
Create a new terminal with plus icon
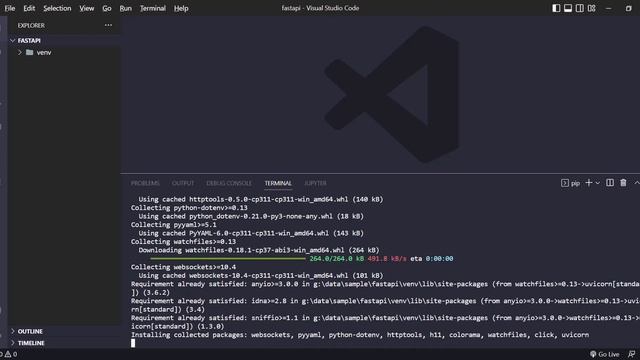(589, 183)
